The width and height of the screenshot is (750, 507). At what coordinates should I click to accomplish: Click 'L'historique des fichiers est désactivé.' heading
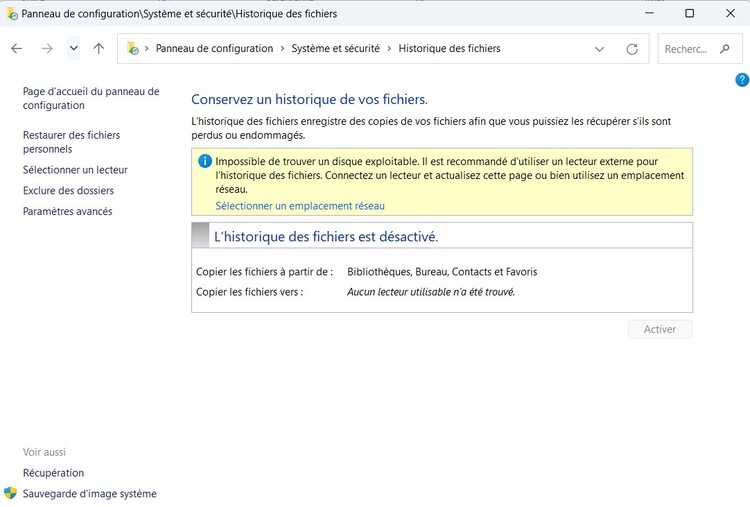326,237
